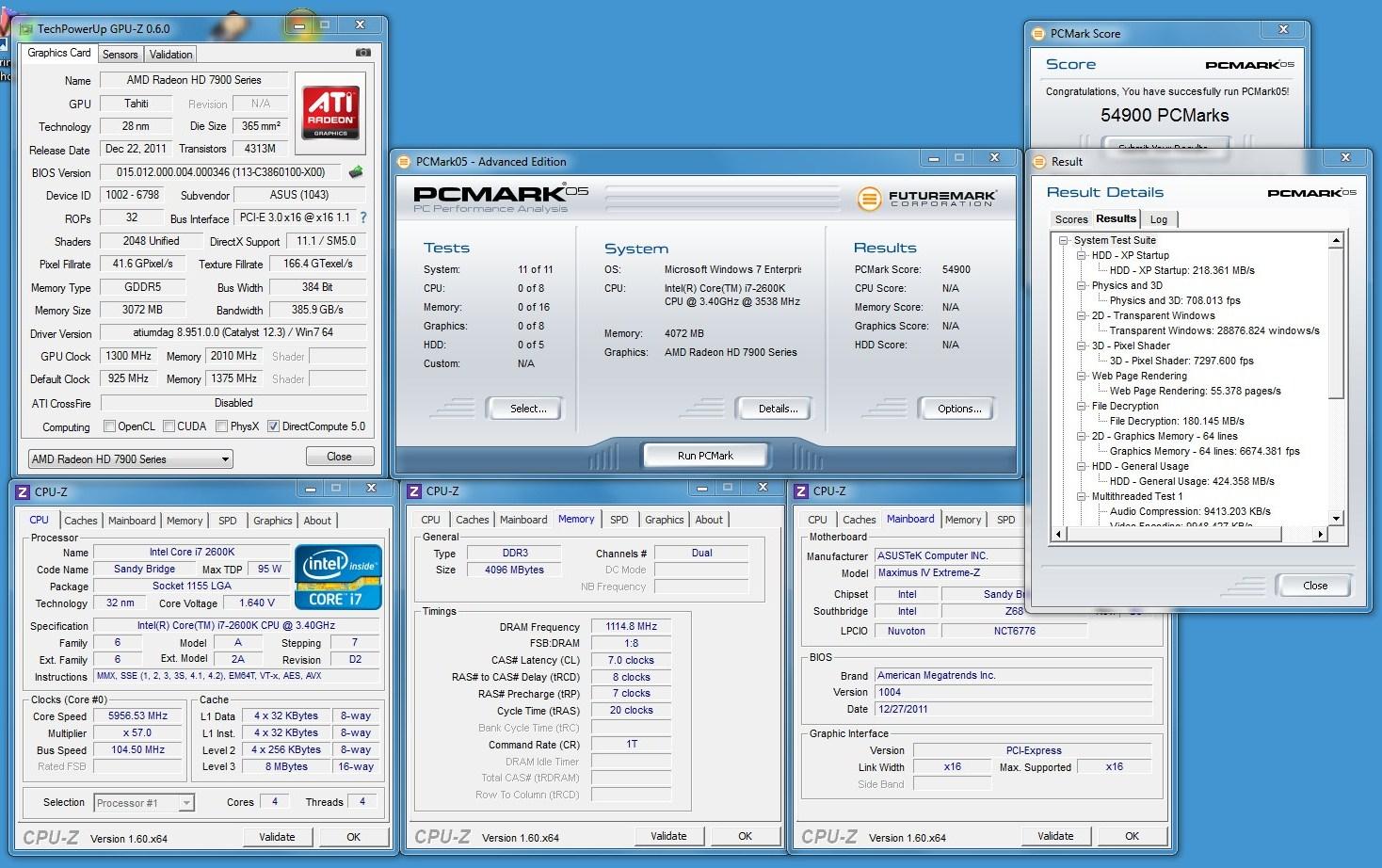The image size is (1382, 868).
Task: Click the Result Details scroll-left arrow
Action: pyautogui.click(x=1059, y=534)
